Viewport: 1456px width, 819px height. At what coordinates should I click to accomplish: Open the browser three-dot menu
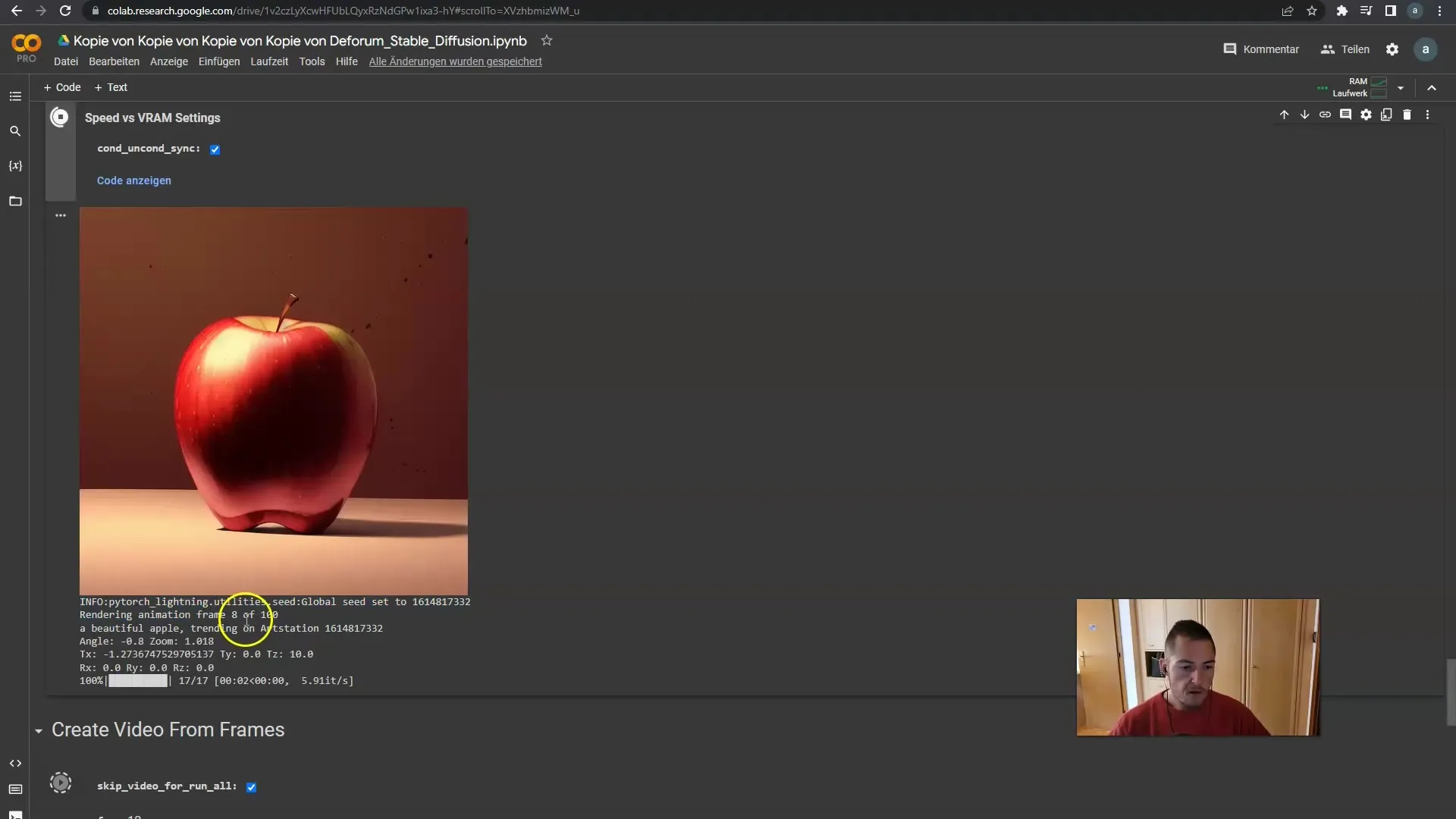point(1439,11)
